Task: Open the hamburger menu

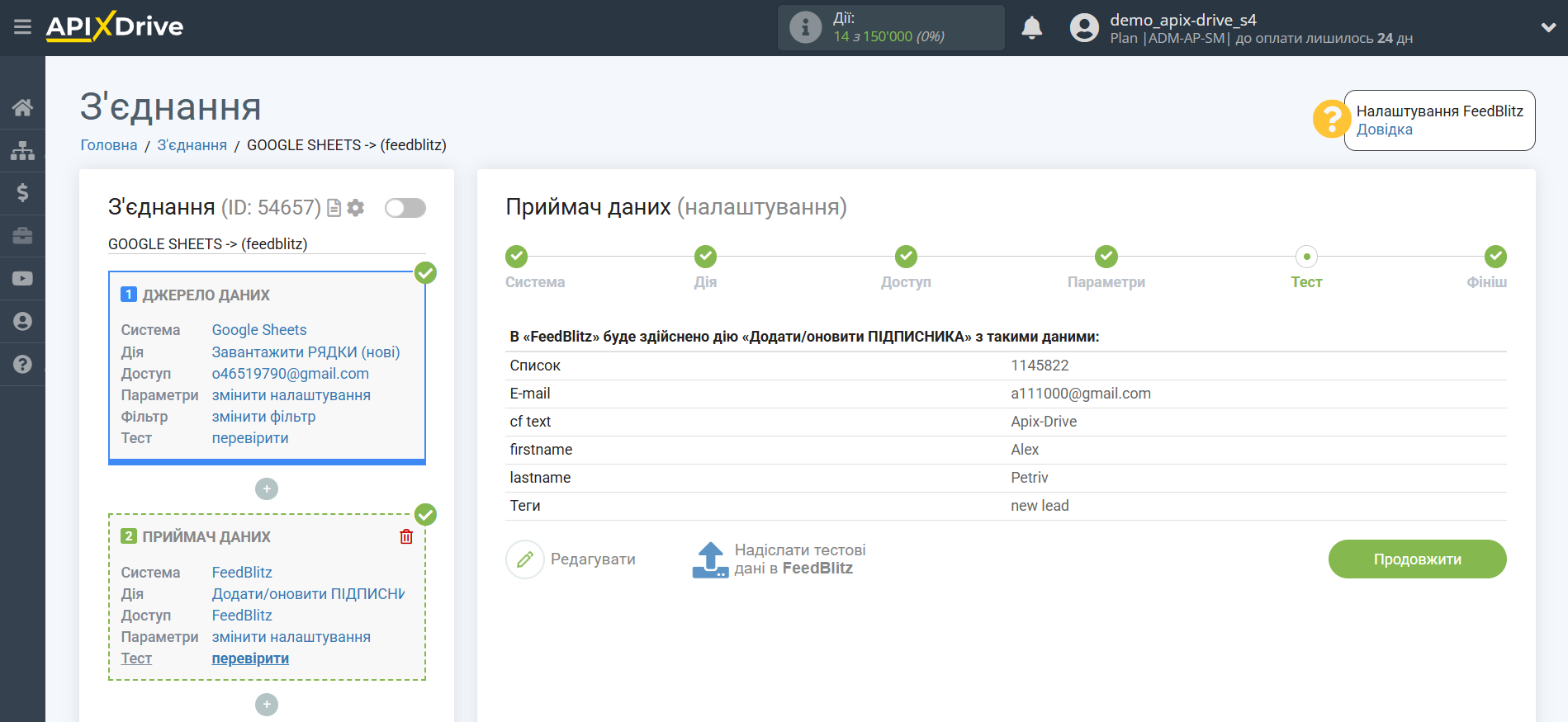Action: [22, 27]
